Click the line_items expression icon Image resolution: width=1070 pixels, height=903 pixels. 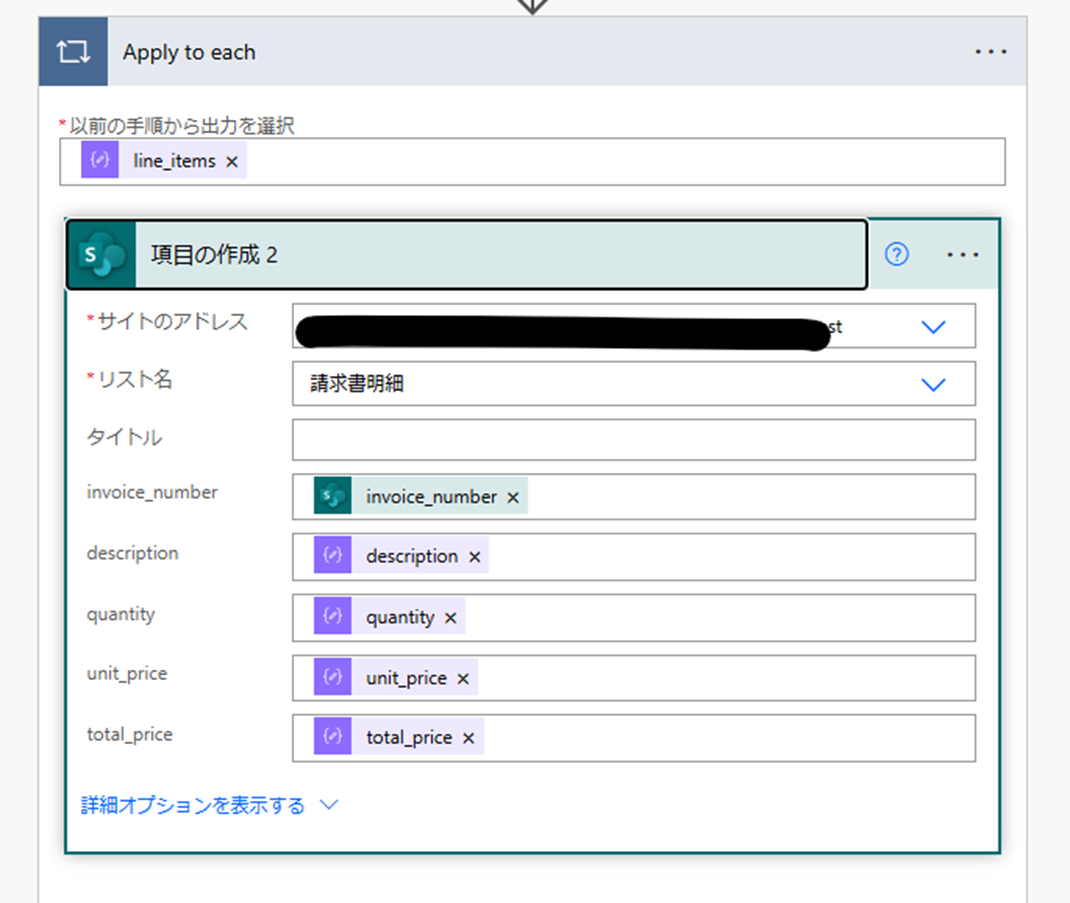tap(100, 160)
